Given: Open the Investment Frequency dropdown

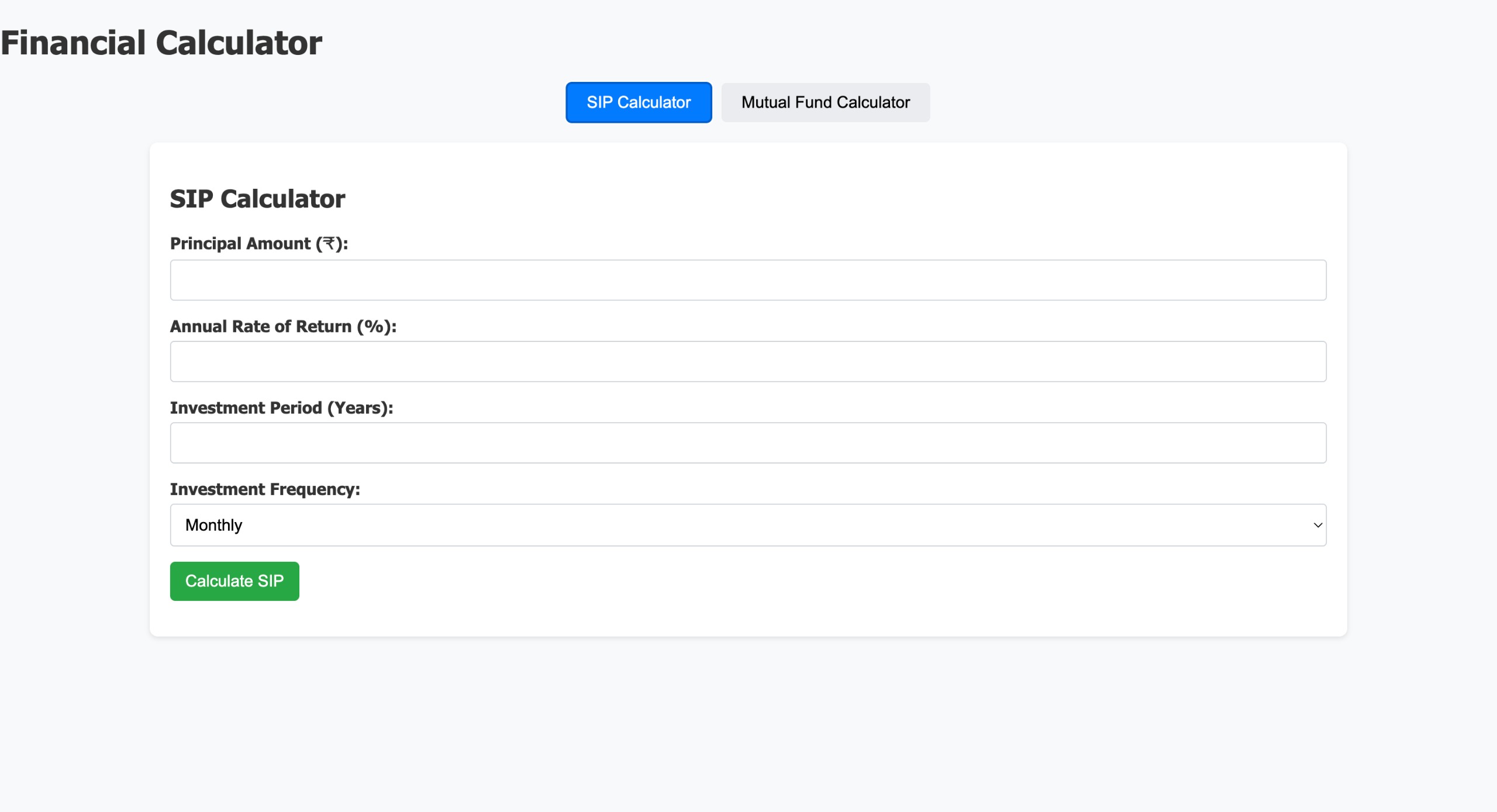Looking at the screenshot, I should coord(747,525).
